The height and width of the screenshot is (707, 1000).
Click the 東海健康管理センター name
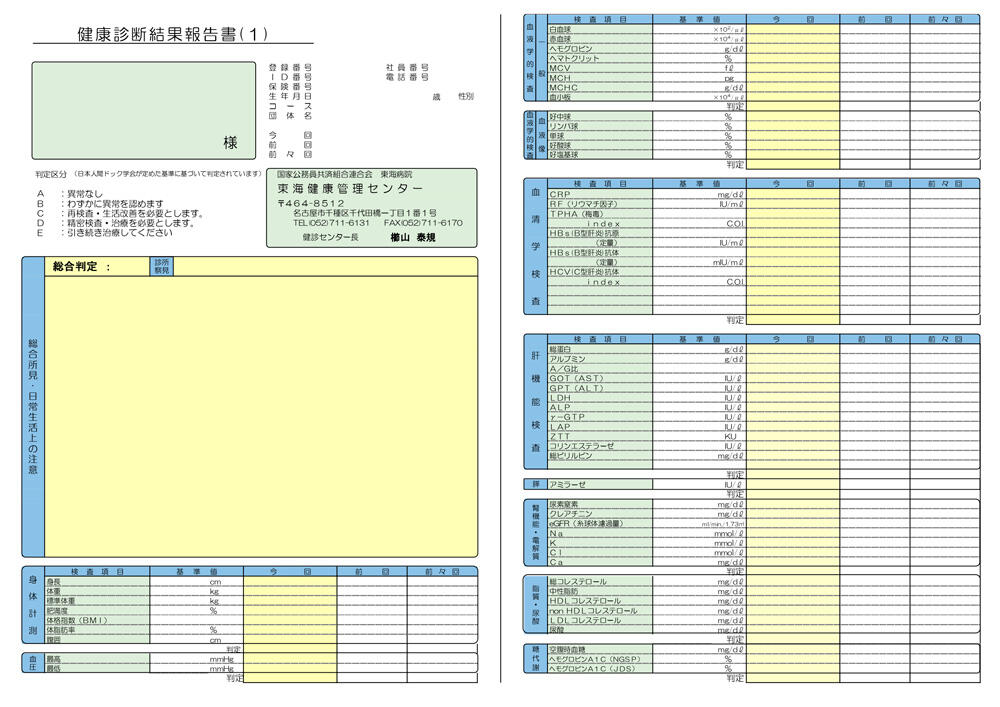349,189
